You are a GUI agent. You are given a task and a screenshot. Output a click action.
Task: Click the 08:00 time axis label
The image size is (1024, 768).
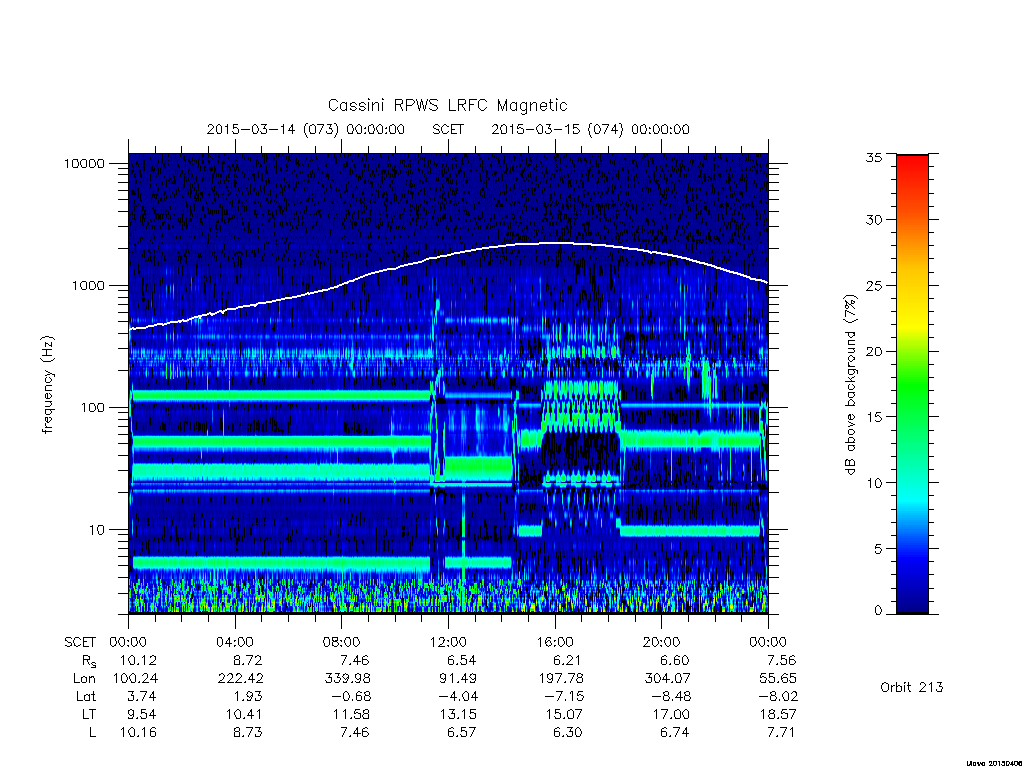(342, 642)
